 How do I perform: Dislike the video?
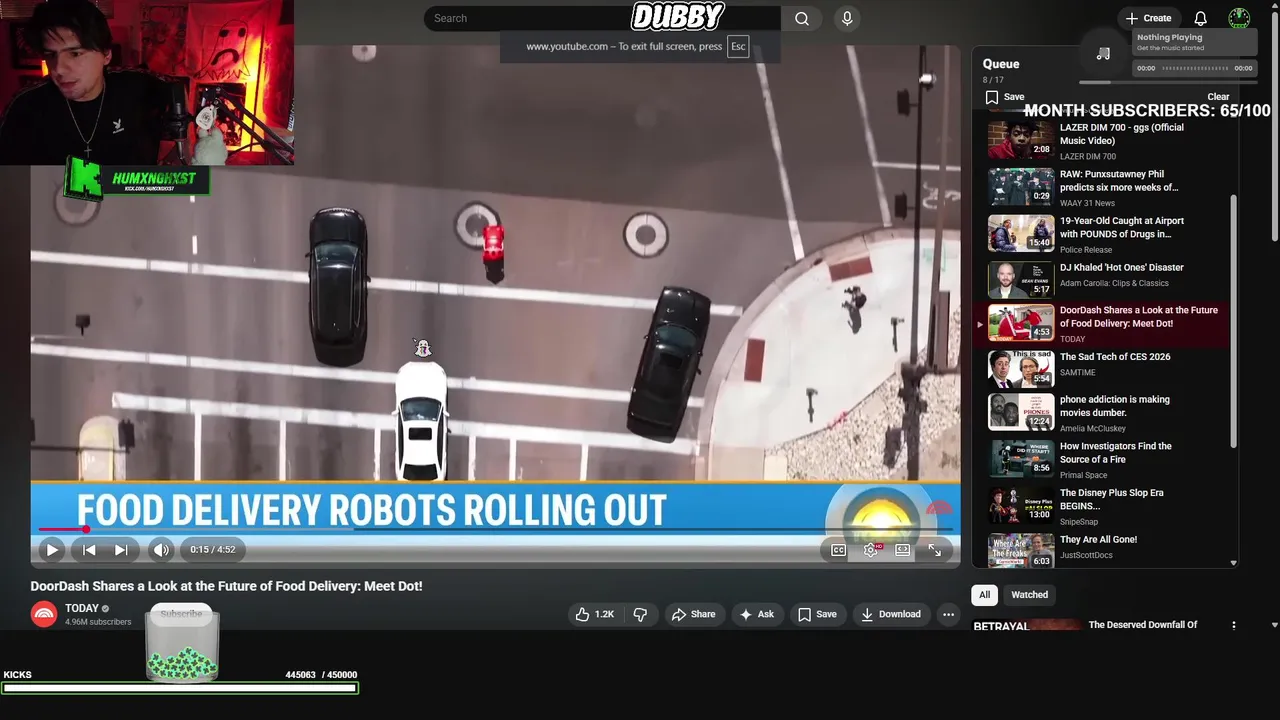(640, 614)
